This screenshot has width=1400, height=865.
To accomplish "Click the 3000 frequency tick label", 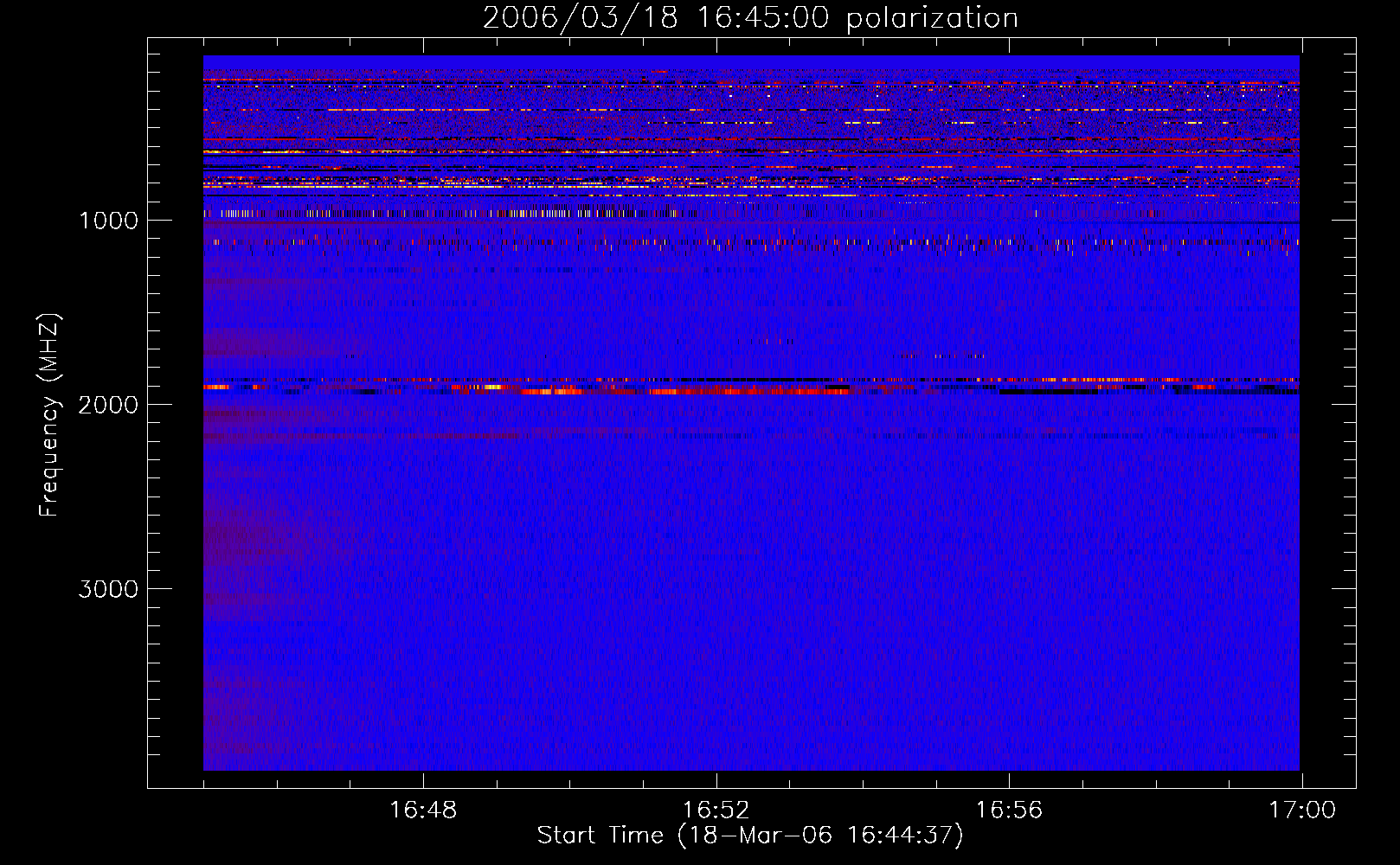I will [108, 589].
